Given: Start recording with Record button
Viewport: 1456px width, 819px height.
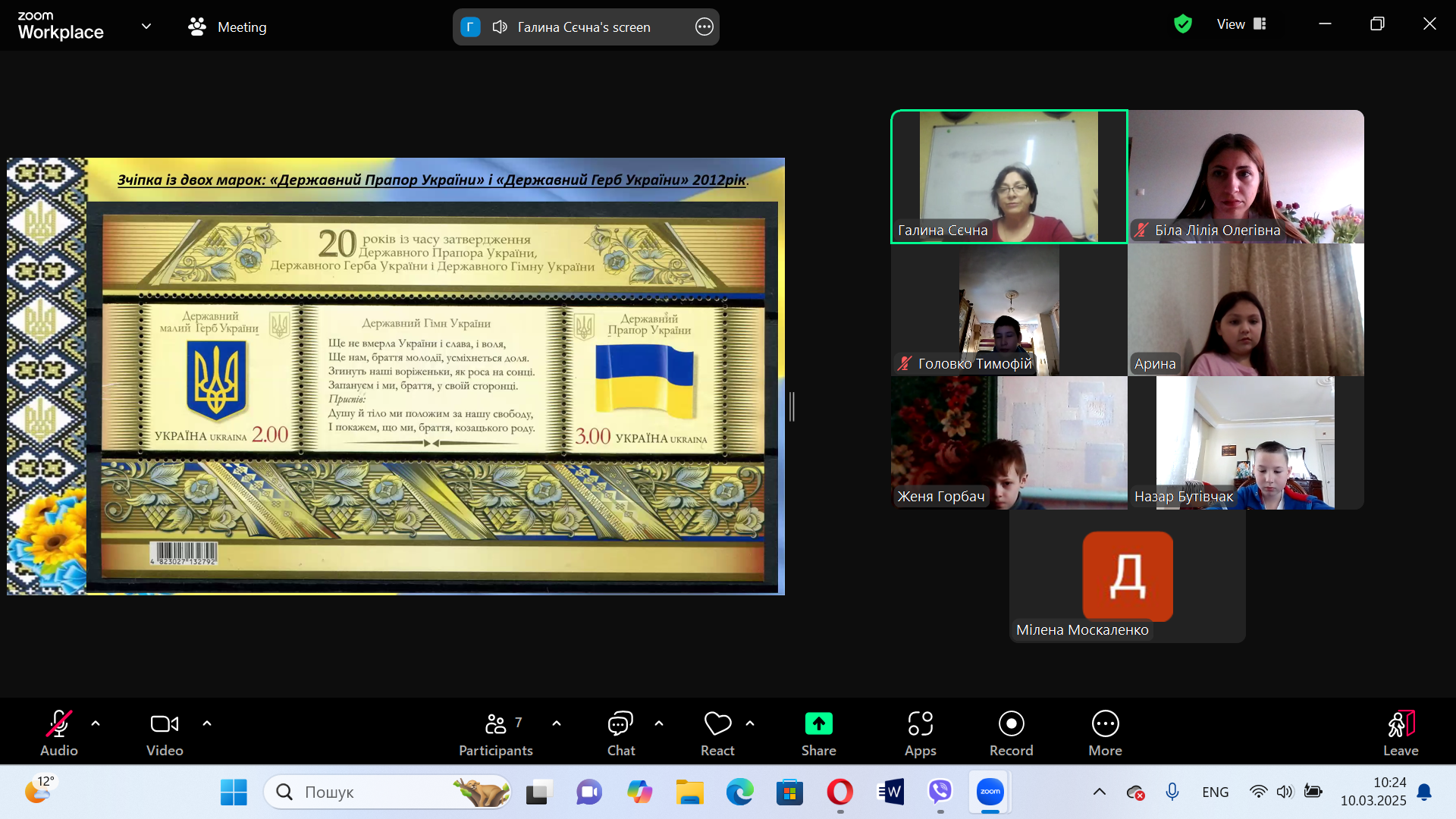Looking at the screenshot, I should pos(1012,733).
